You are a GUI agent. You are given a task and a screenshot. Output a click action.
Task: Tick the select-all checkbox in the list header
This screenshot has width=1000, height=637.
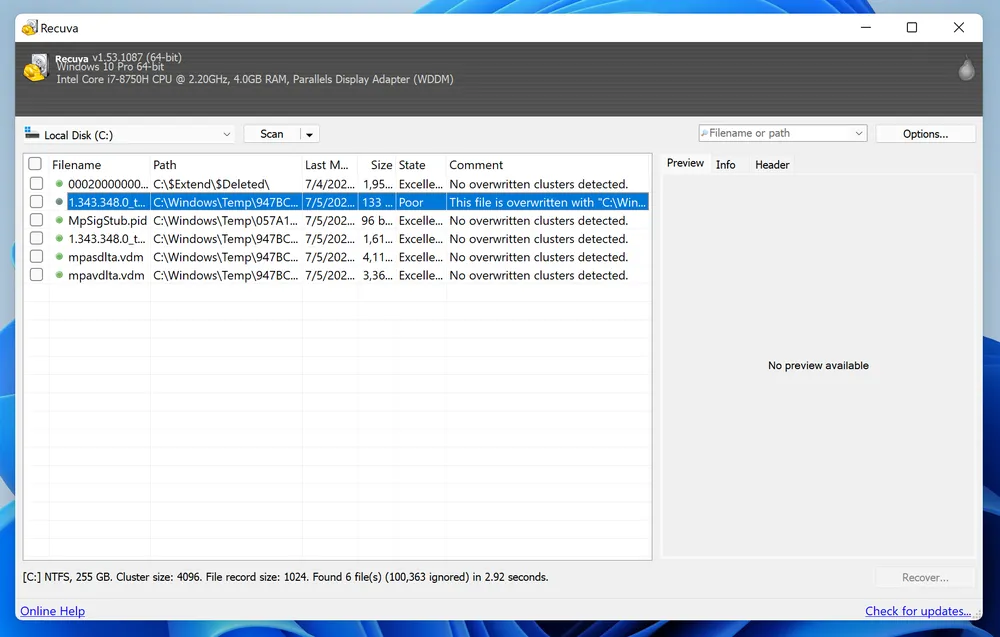point(36,165)
